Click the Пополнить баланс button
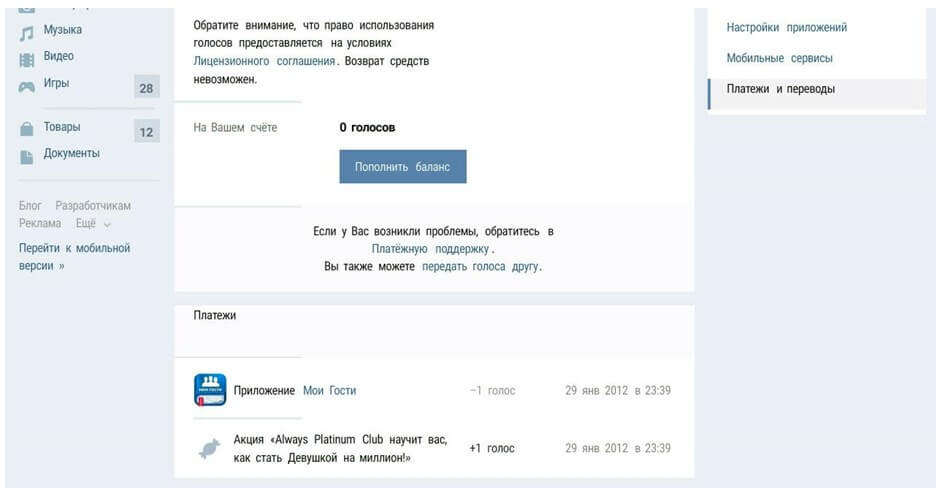936x488 pixels. 403,166
